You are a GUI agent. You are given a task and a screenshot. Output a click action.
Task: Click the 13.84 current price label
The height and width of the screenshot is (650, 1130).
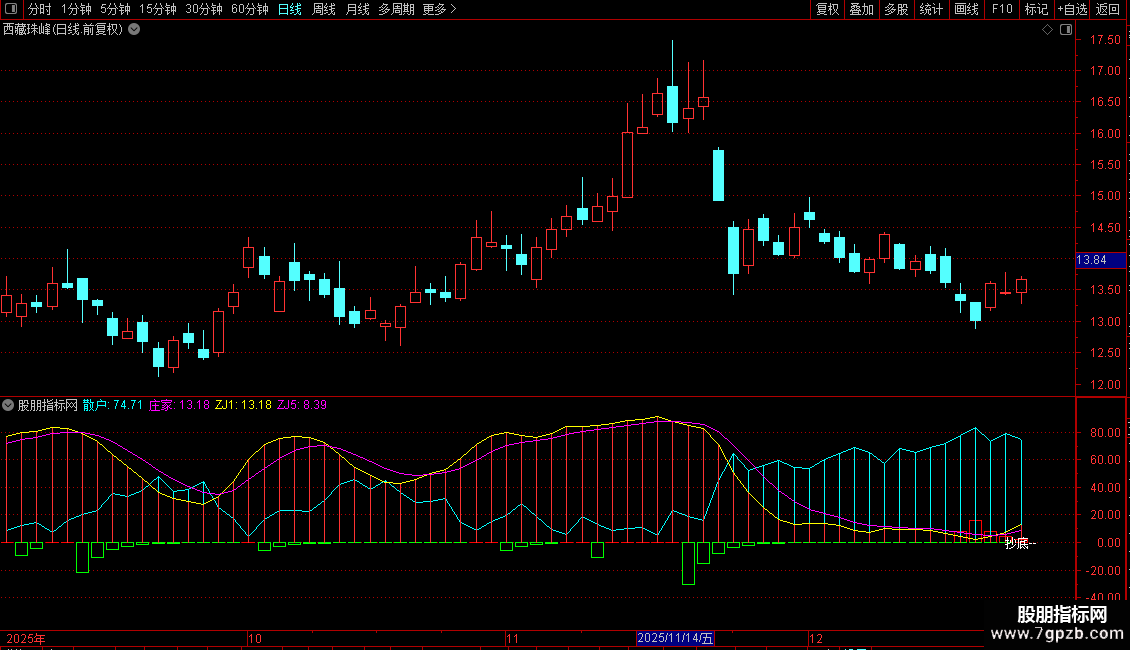[x=1091, y=260]
